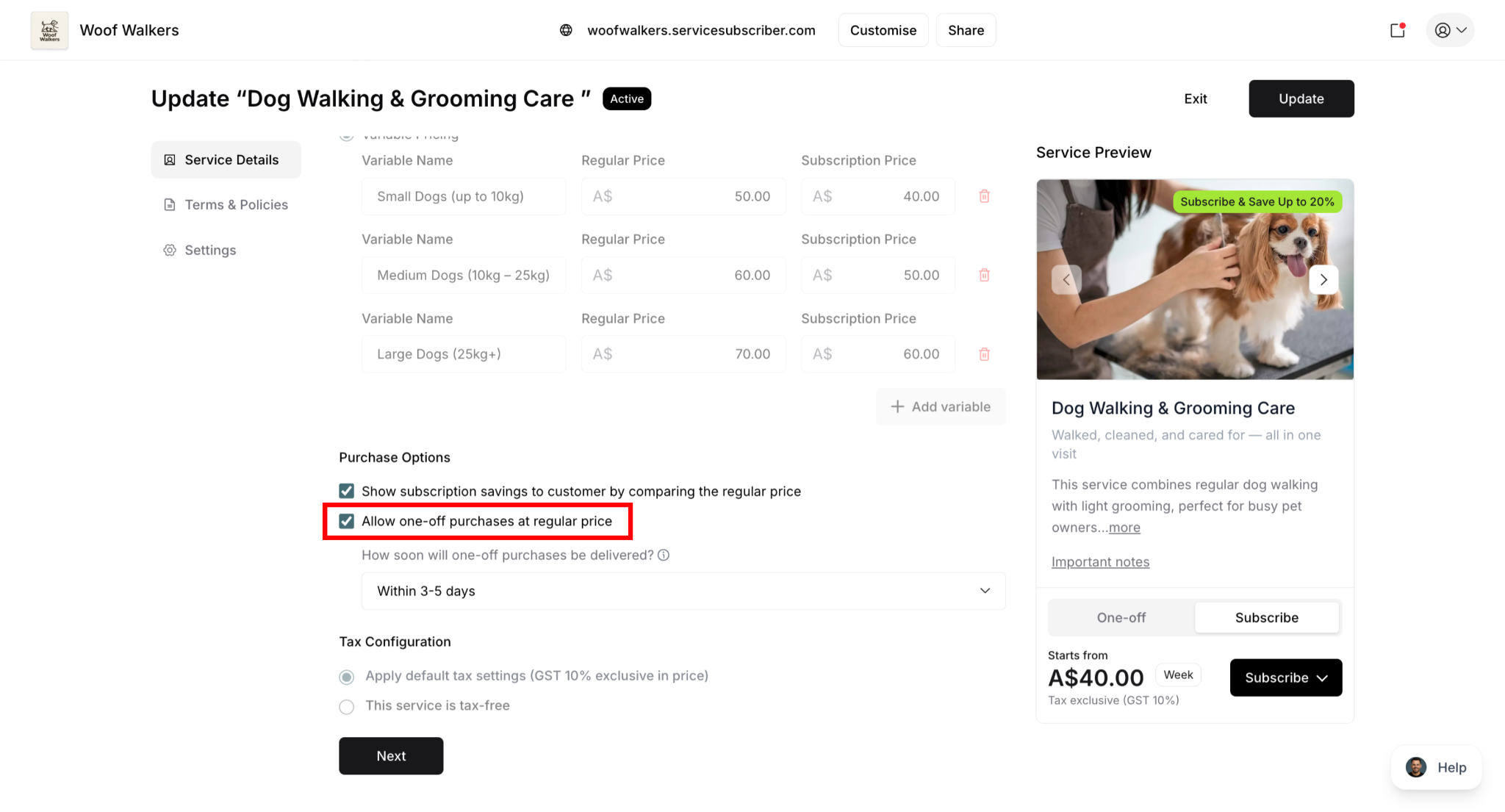
Task: Click the Small Dogs regular price field
Action: pos(683,196)
